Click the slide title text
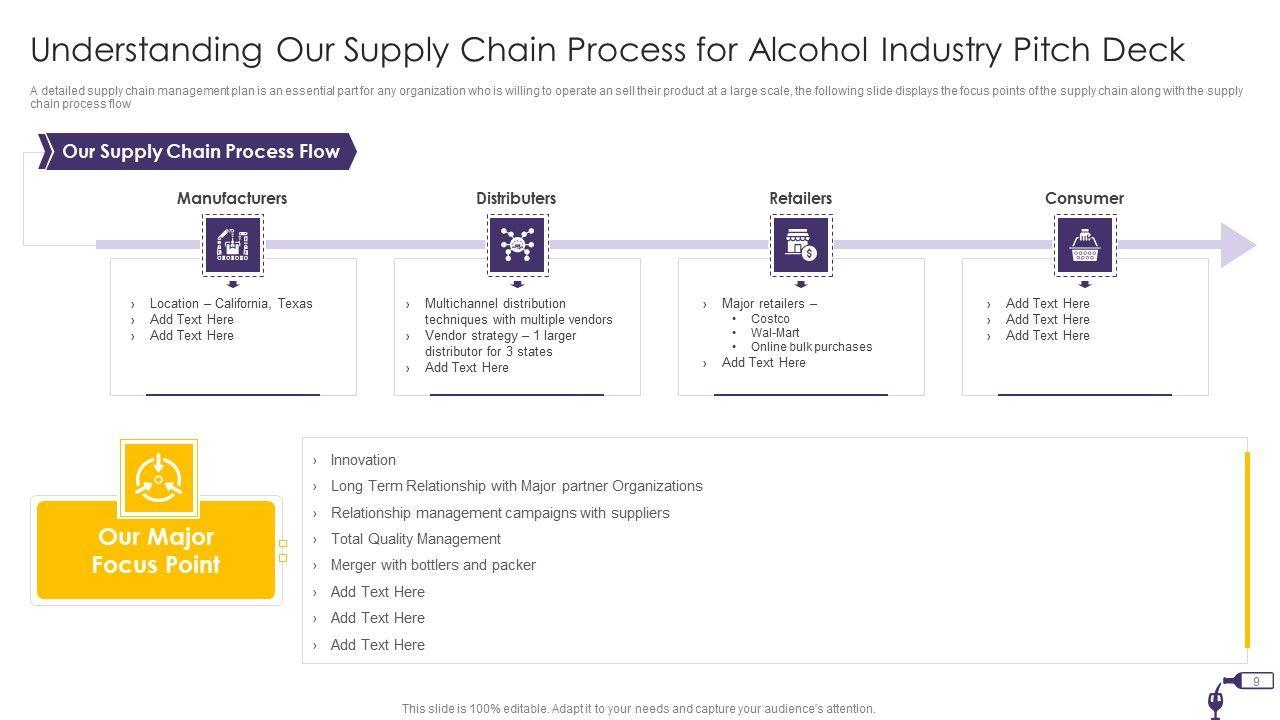The image size is (1280, 720). (608, 49)
